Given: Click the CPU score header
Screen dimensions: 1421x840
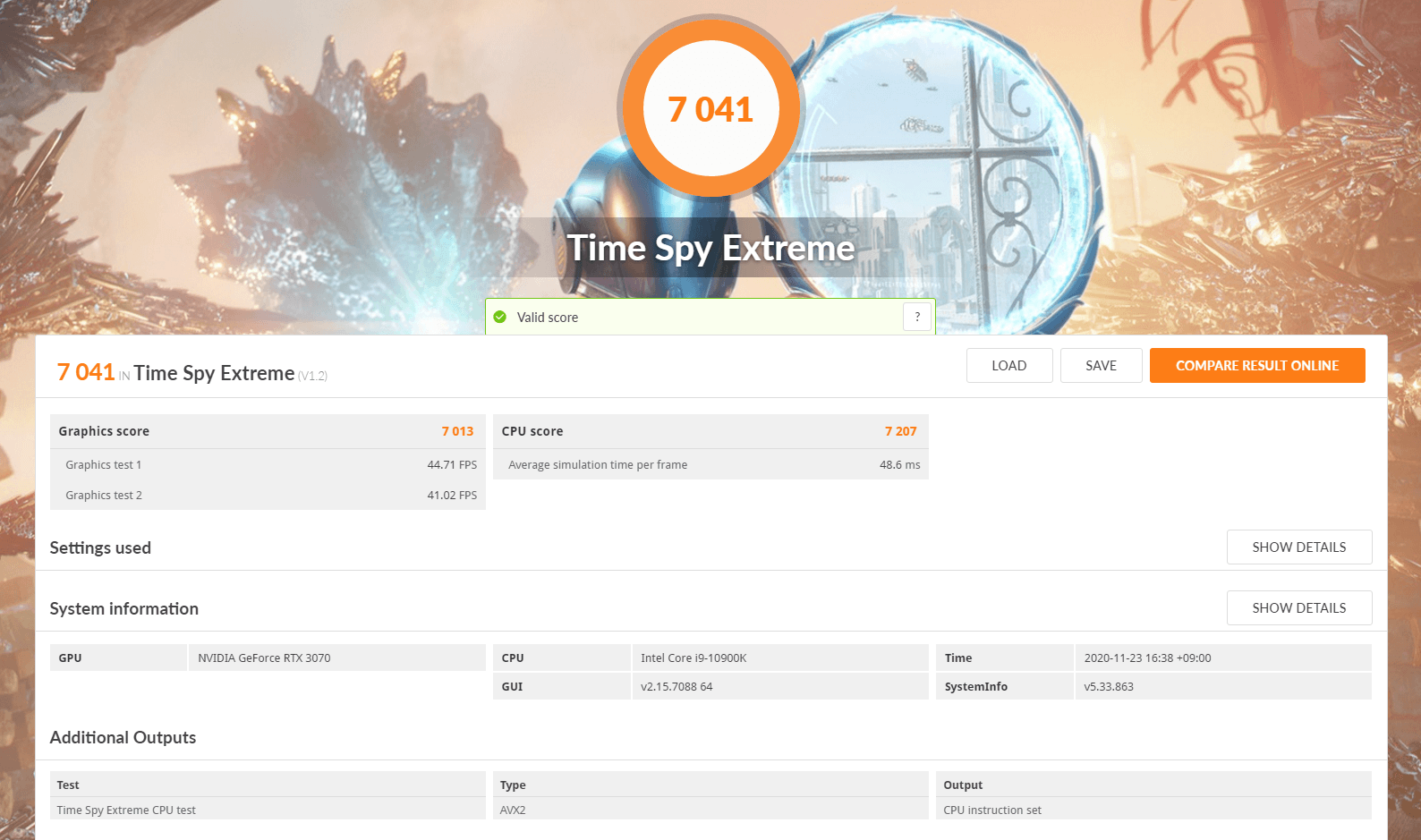Looking at the screenshot, I should click(532, 431).
